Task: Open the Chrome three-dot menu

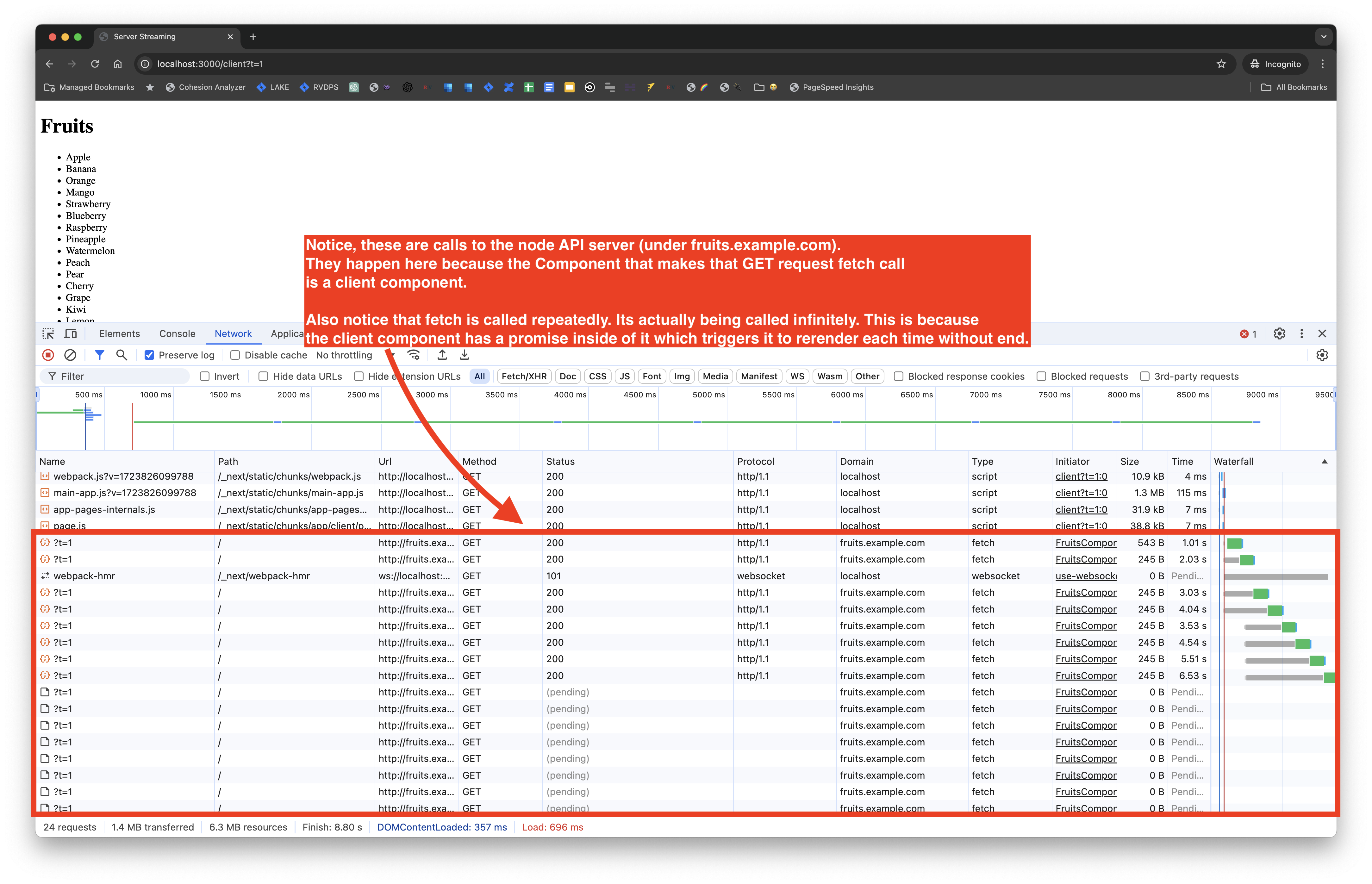Action: click(x=1322, y=64)
